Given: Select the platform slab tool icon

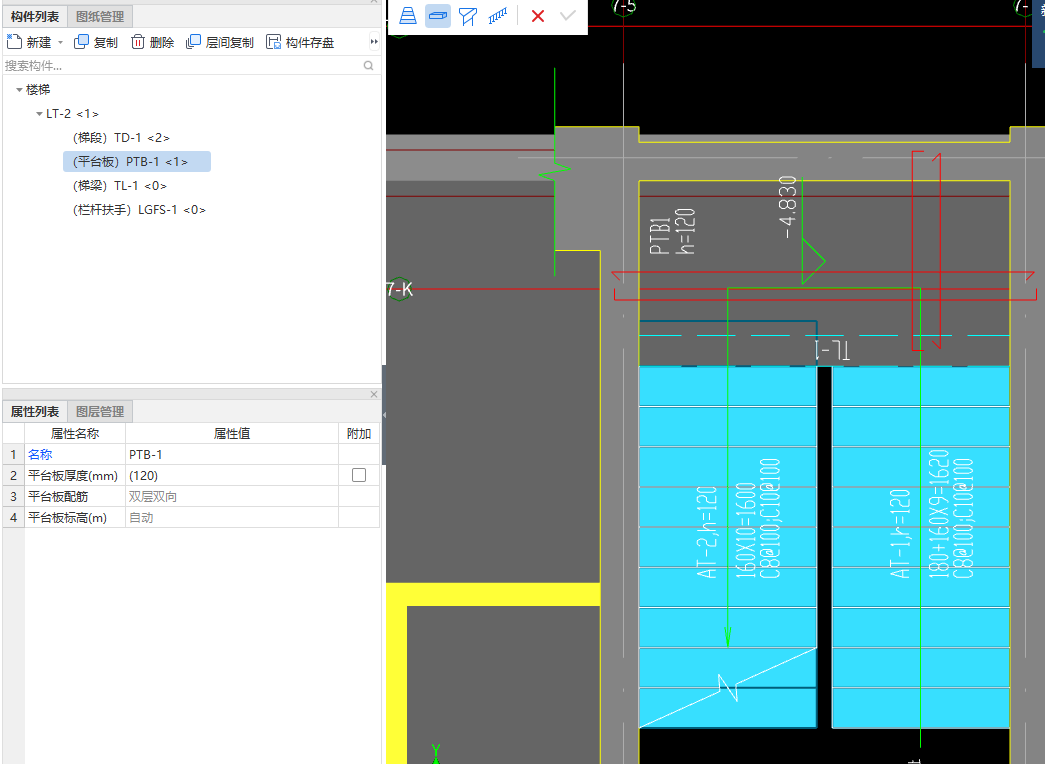Looking at the screenshot, I should tap(438, 15).
